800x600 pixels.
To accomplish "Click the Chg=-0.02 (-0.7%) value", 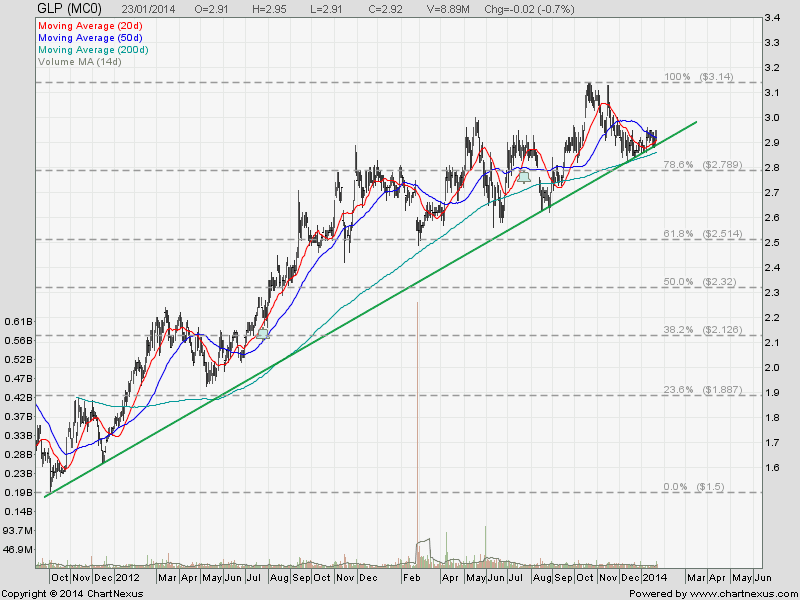I will point(529,9).
